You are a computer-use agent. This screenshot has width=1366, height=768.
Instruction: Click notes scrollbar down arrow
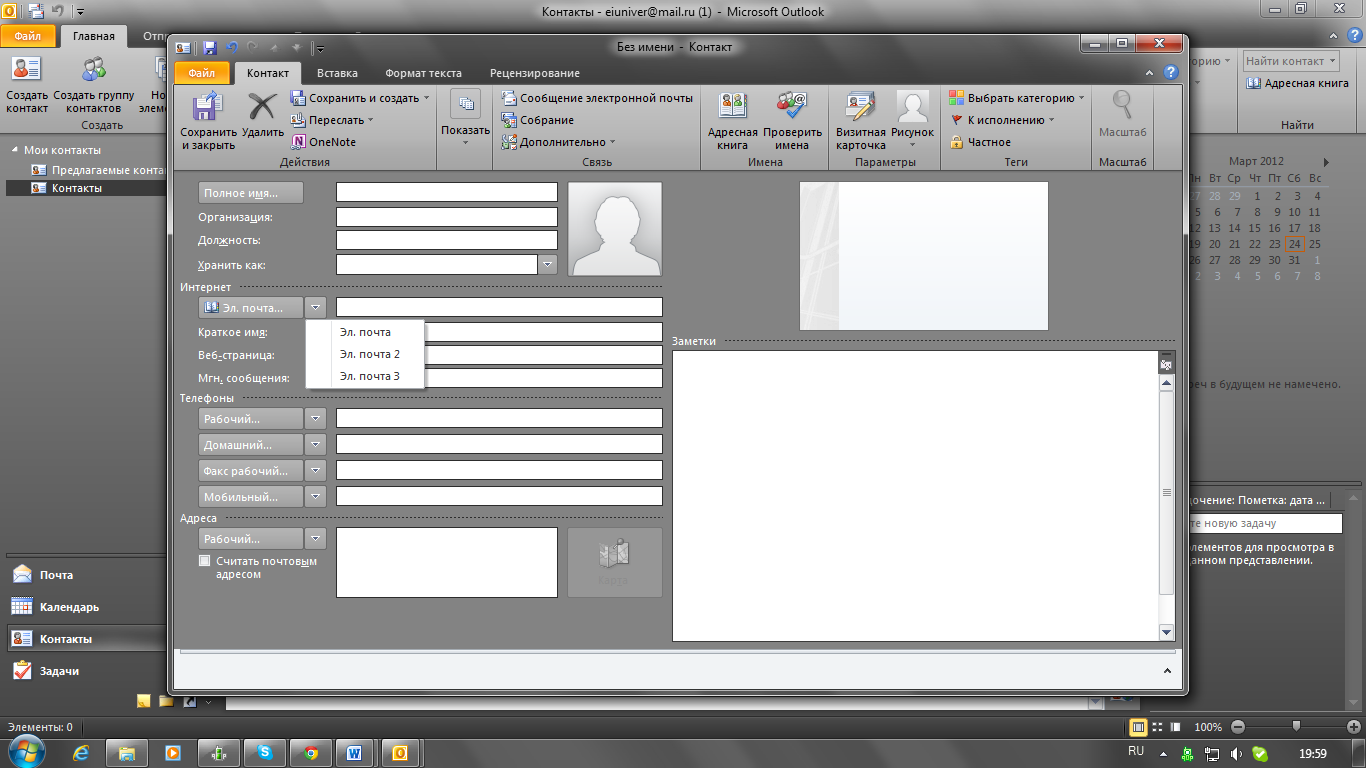[1166, 632]
